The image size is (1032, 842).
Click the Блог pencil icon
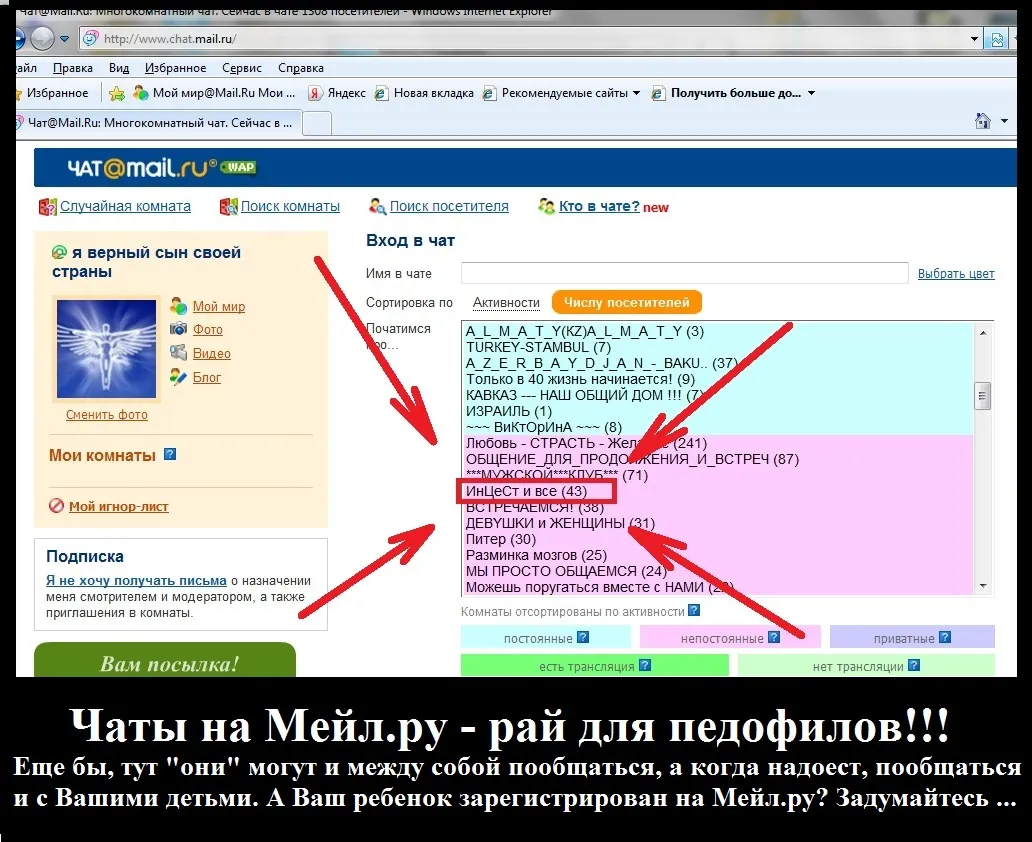point(178,377)
